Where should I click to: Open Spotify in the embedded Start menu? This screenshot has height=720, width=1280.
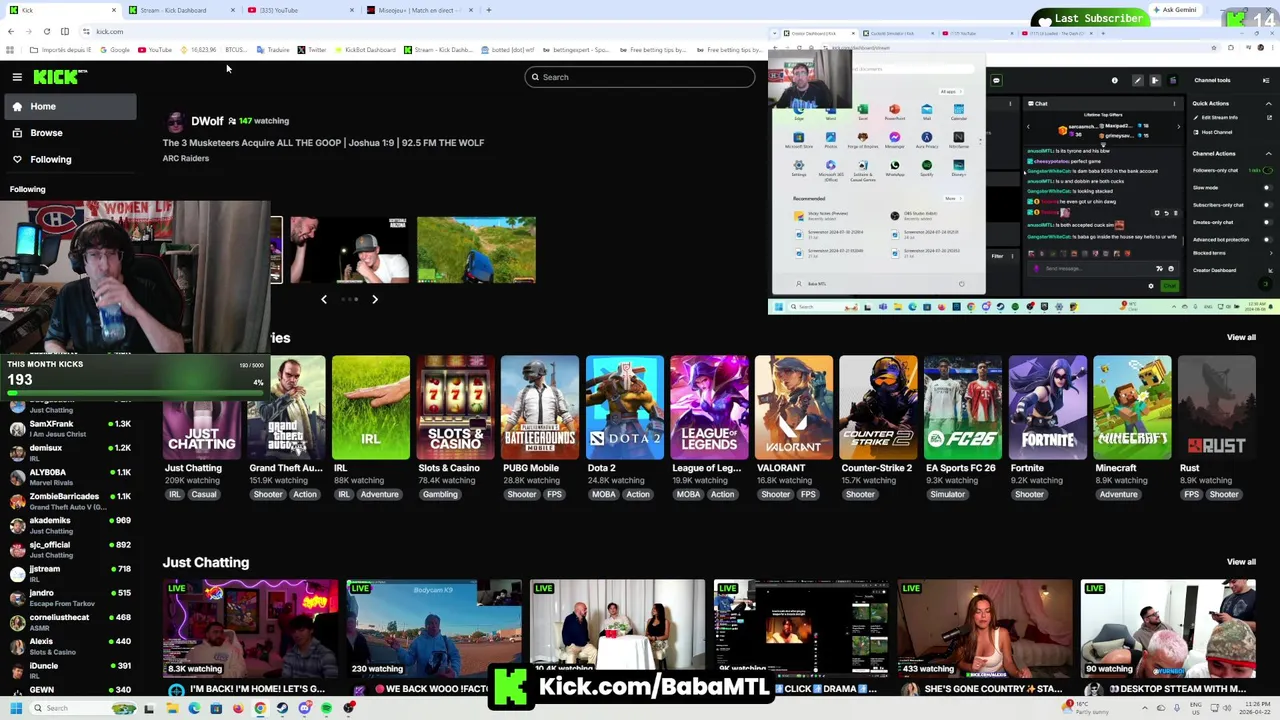[926, 166]
